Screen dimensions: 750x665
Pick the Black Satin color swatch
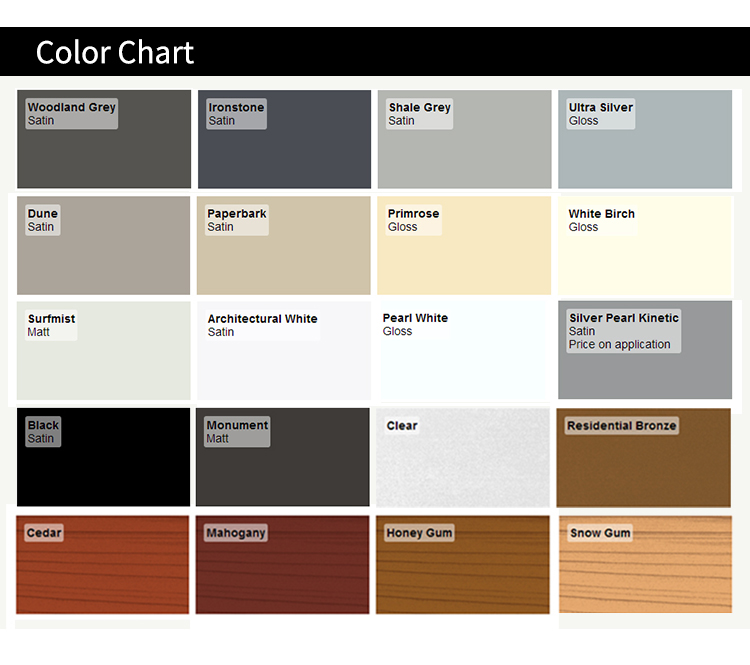[x=103, y=457]
